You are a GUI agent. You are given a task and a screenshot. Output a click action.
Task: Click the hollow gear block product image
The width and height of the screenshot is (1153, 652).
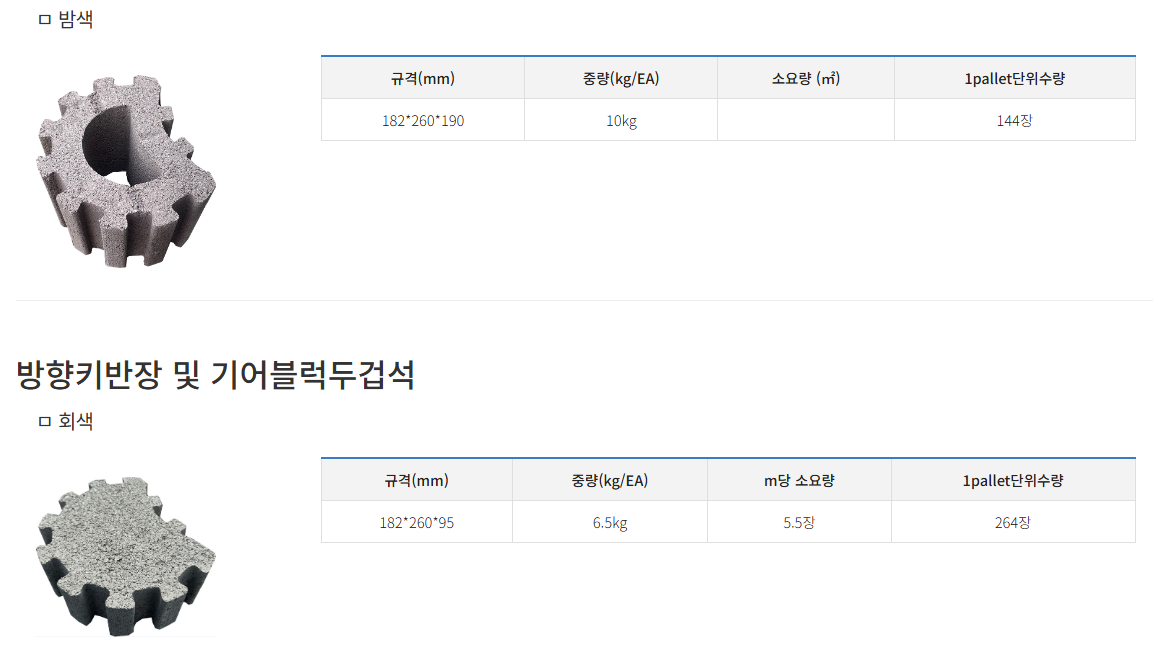tap(126, 171)
